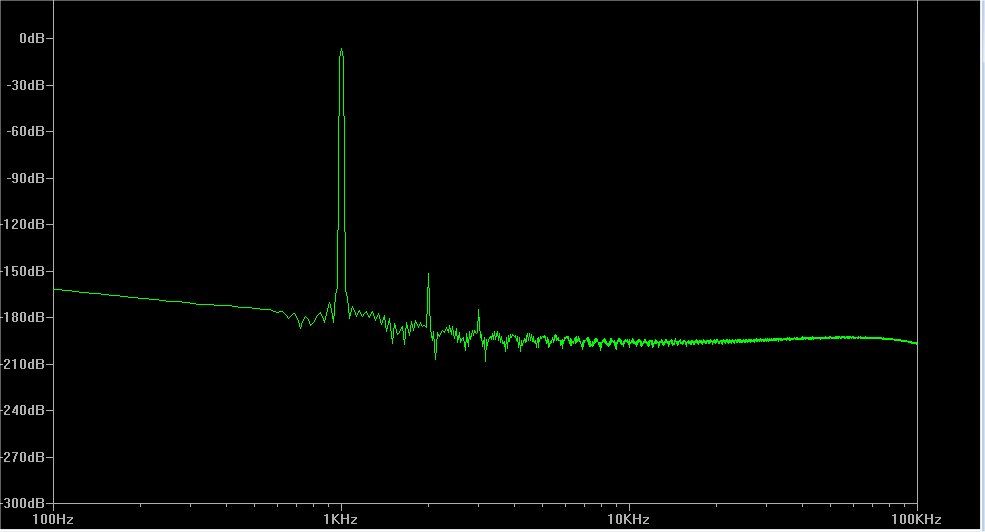Click the -120dB vertical axis label

(x=23, y=224)
